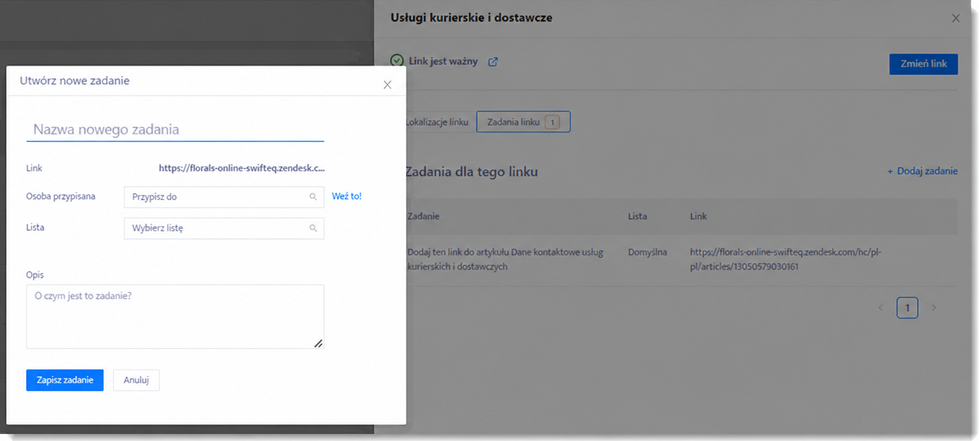Click + Dodaj zadanie link

click(x=922, y=171)
